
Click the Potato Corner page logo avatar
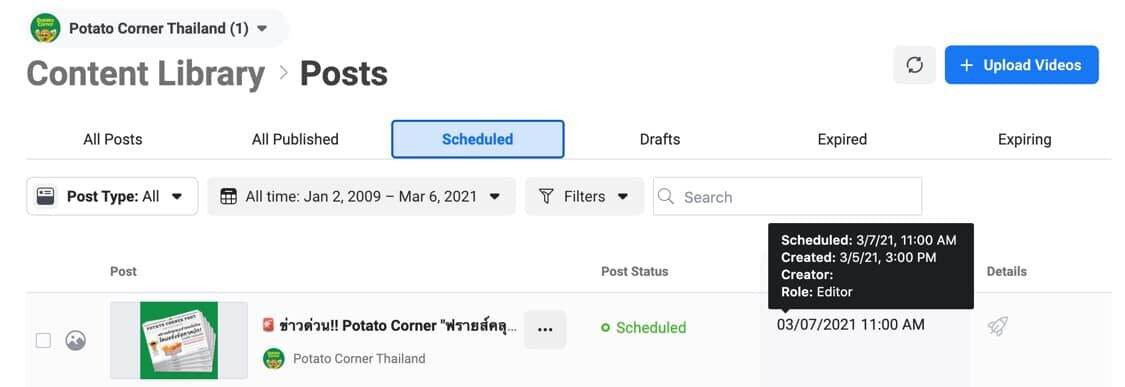45,29
